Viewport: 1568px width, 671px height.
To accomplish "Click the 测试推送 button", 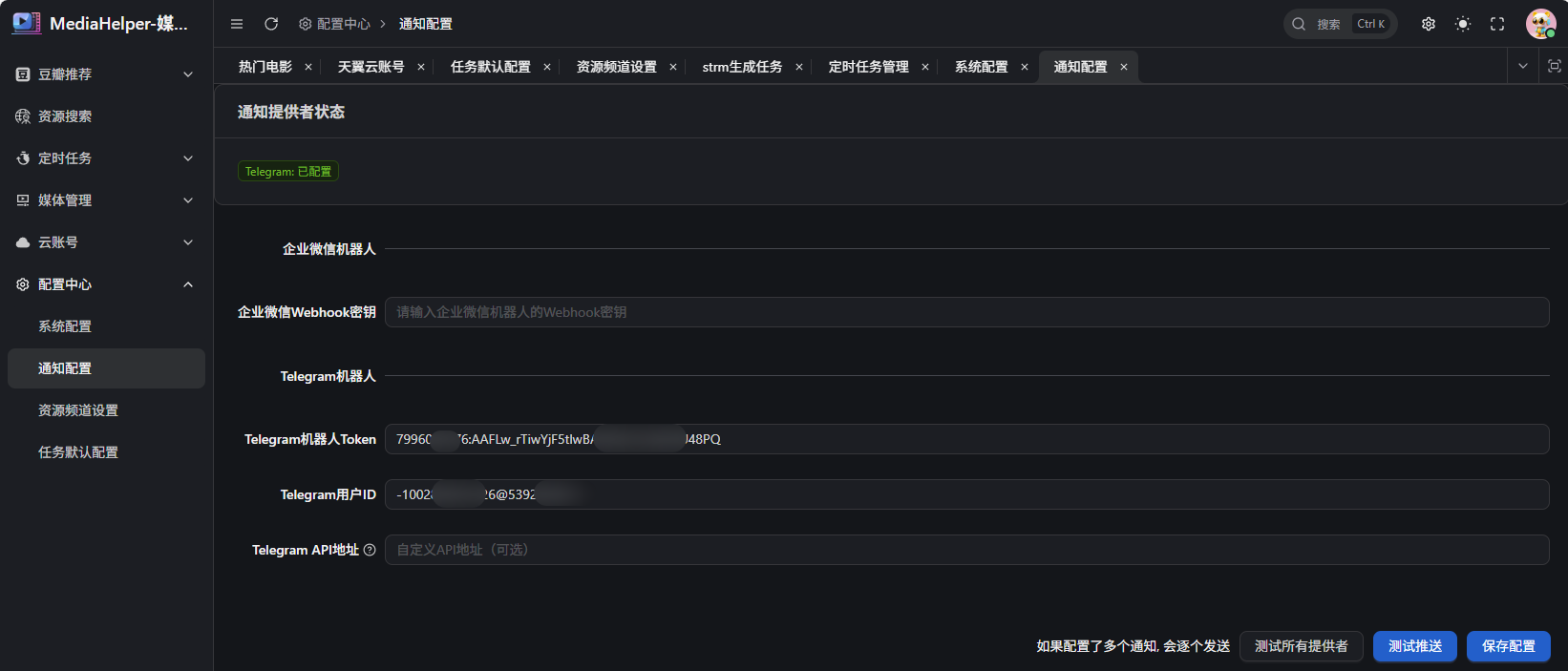I will tap(1414, 646).
